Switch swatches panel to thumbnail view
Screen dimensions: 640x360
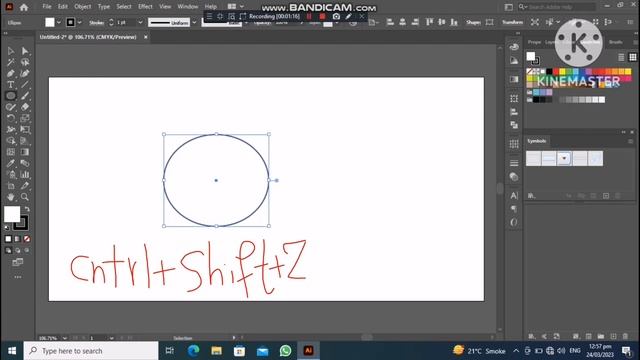(x=632, y=57)
